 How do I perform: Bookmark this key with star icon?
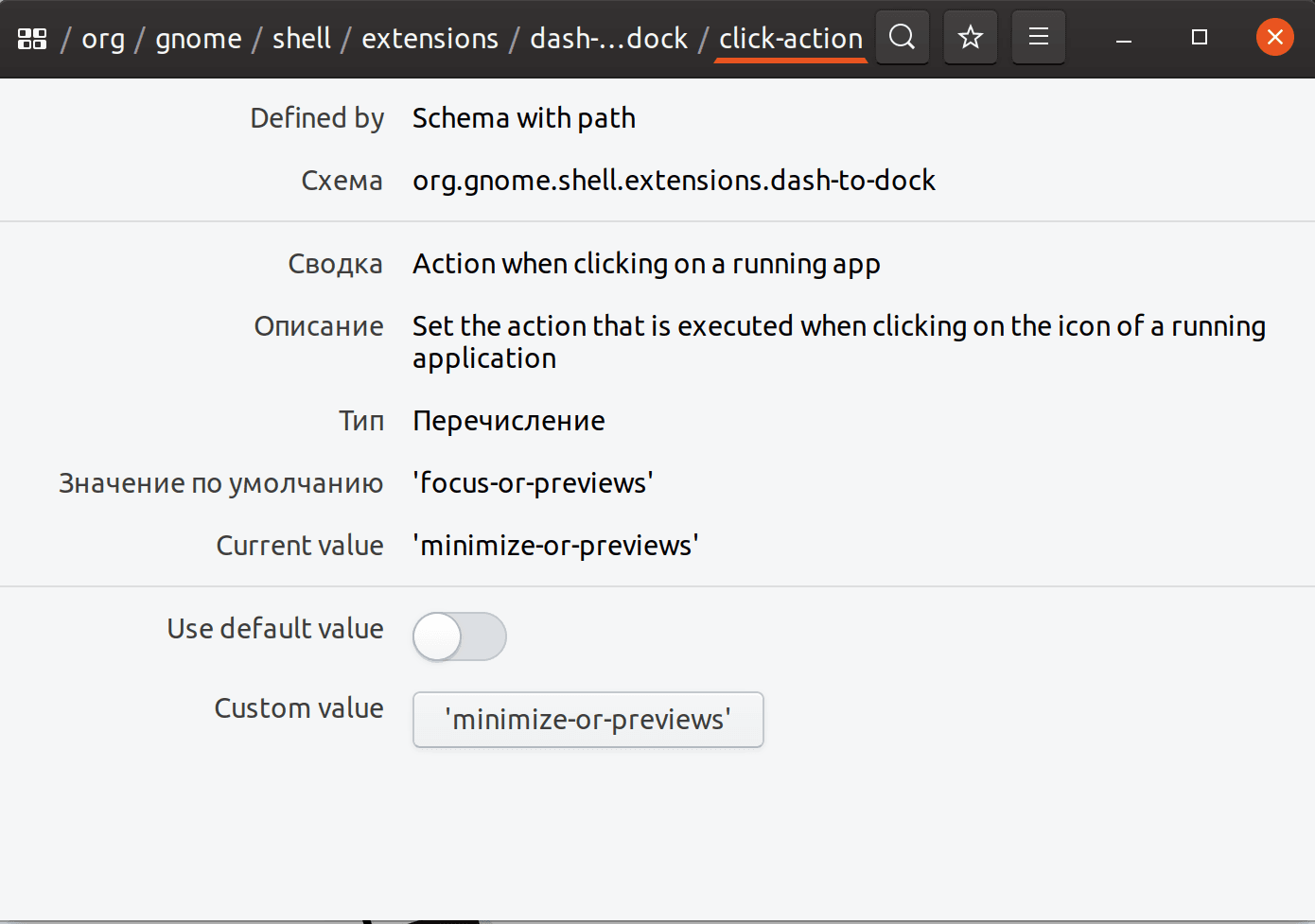click(971, 38)
